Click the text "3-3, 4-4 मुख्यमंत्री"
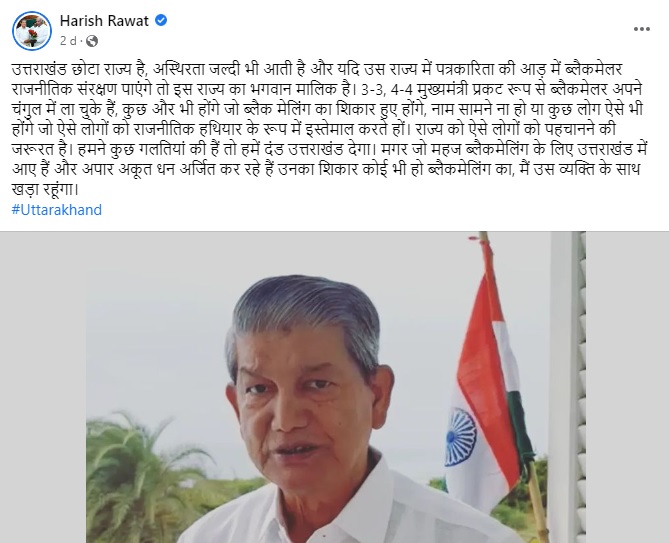669x543 pixels. point(416,90)
